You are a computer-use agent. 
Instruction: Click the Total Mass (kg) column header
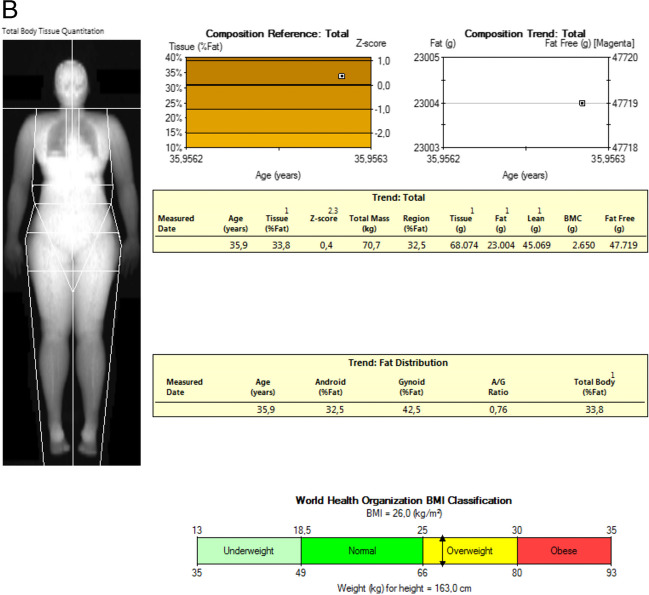(369, 223)
